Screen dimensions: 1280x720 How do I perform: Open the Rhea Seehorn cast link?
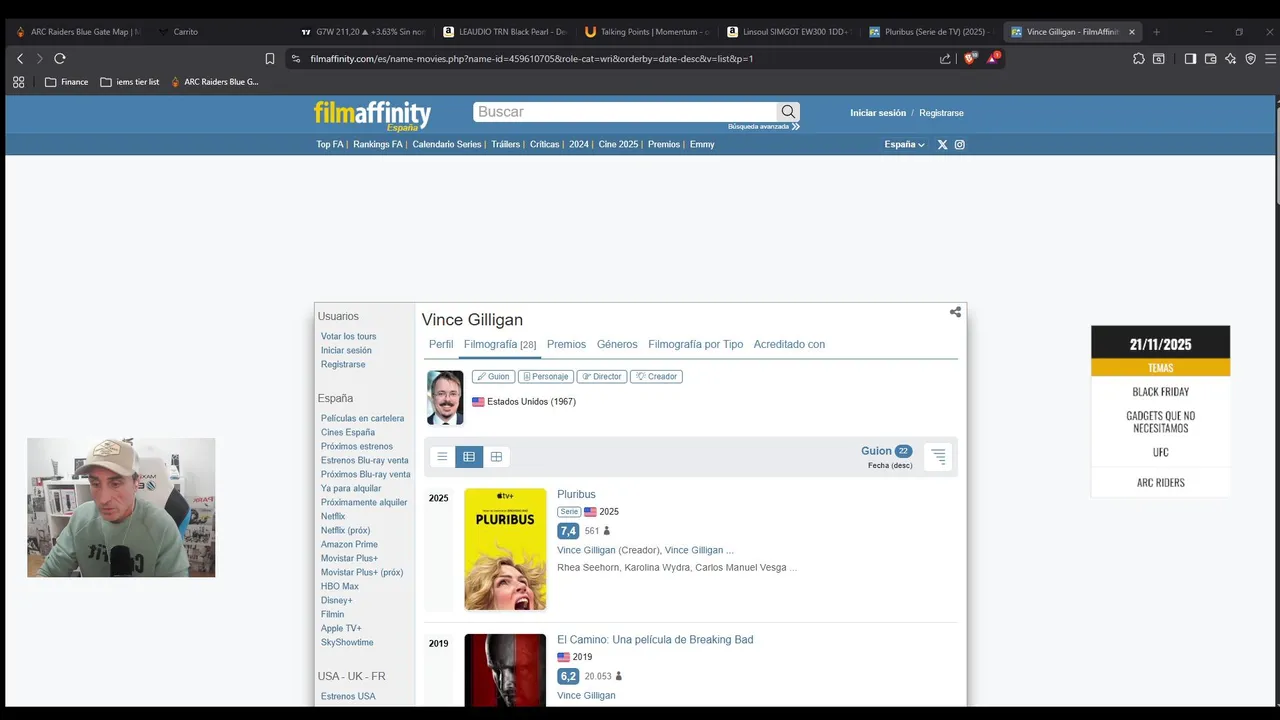pos(587,568)
